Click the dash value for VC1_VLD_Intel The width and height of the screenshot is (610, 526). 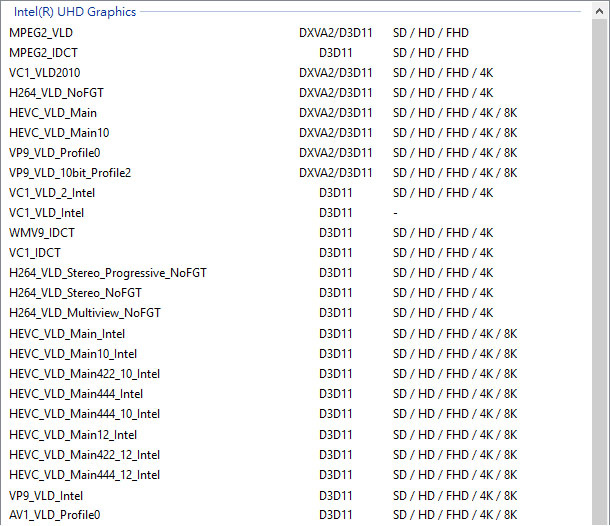point(395,213)
